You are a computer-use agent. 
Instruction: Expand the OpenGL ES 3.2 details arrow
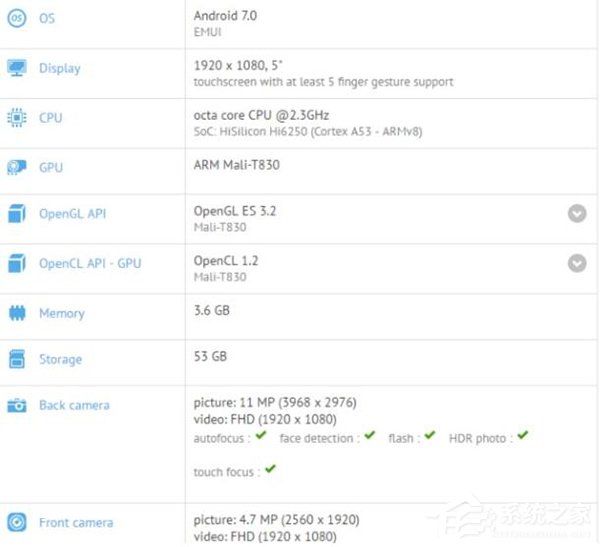577,213
